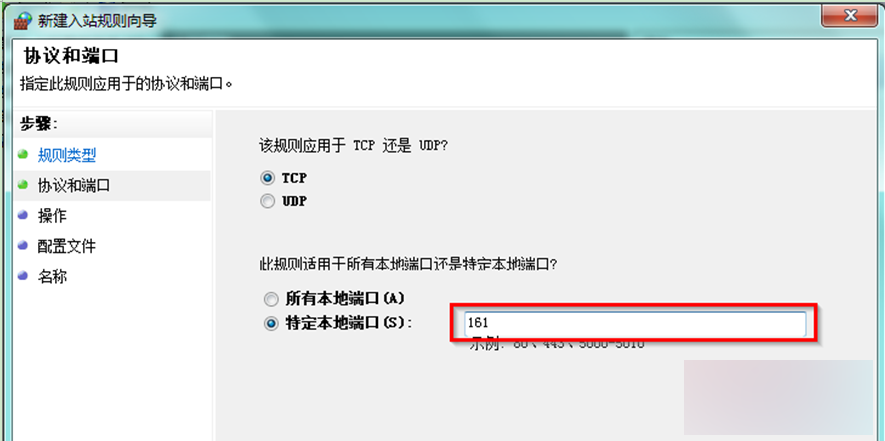This screenshot has height=441, width=885.
Task: Click blue bullet beside 名称 step
Action: (23, 276)
